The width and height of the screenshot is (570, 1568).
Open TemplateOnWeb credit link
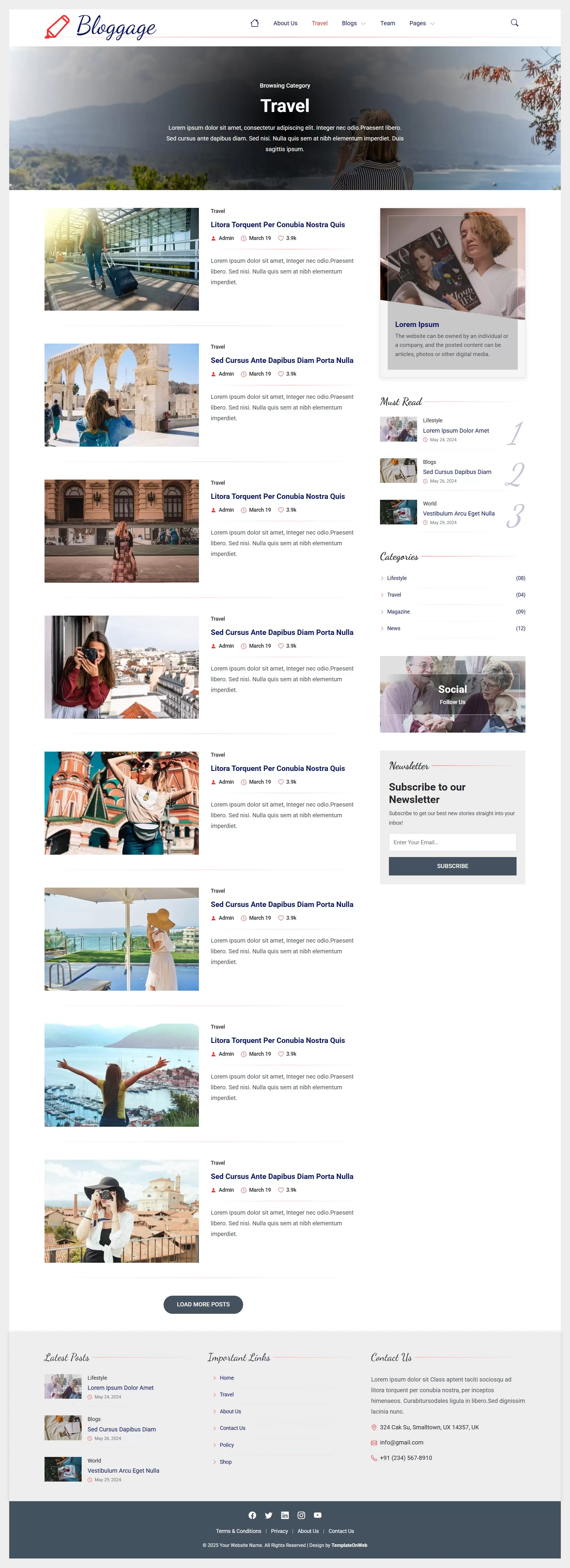tap(349, 1545)
